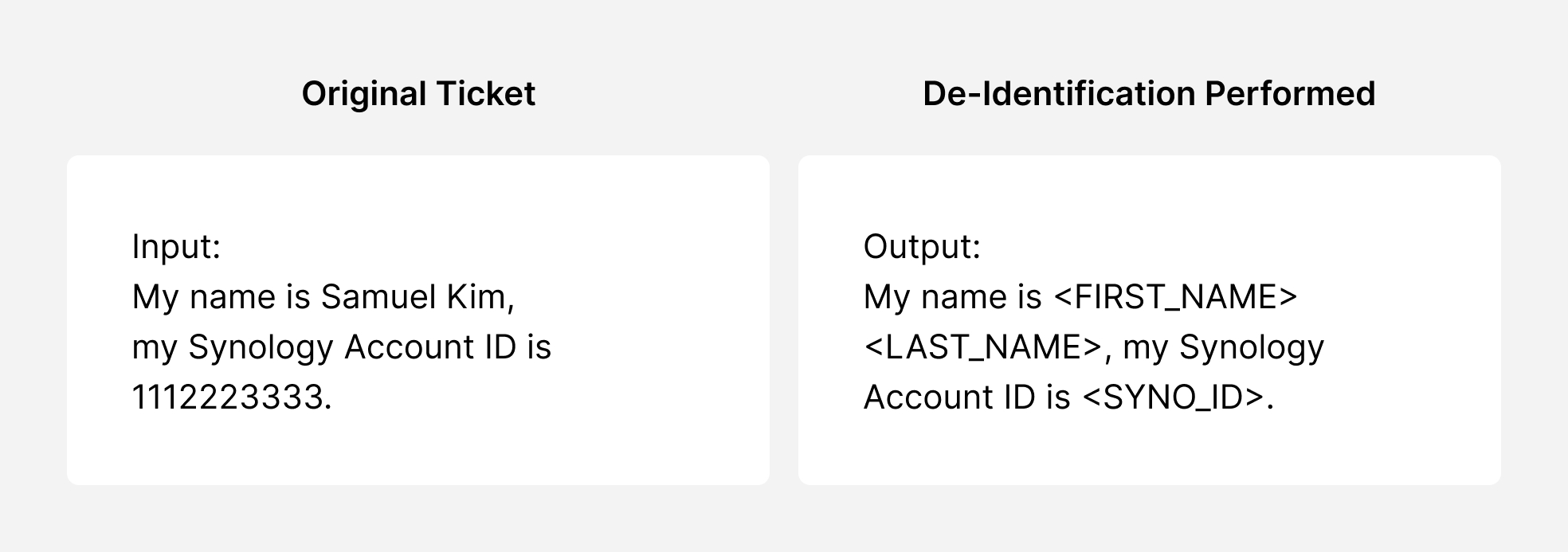Click "Synology" in the input text
Viewport: 1568px width, 552px height.
(260, 347)
